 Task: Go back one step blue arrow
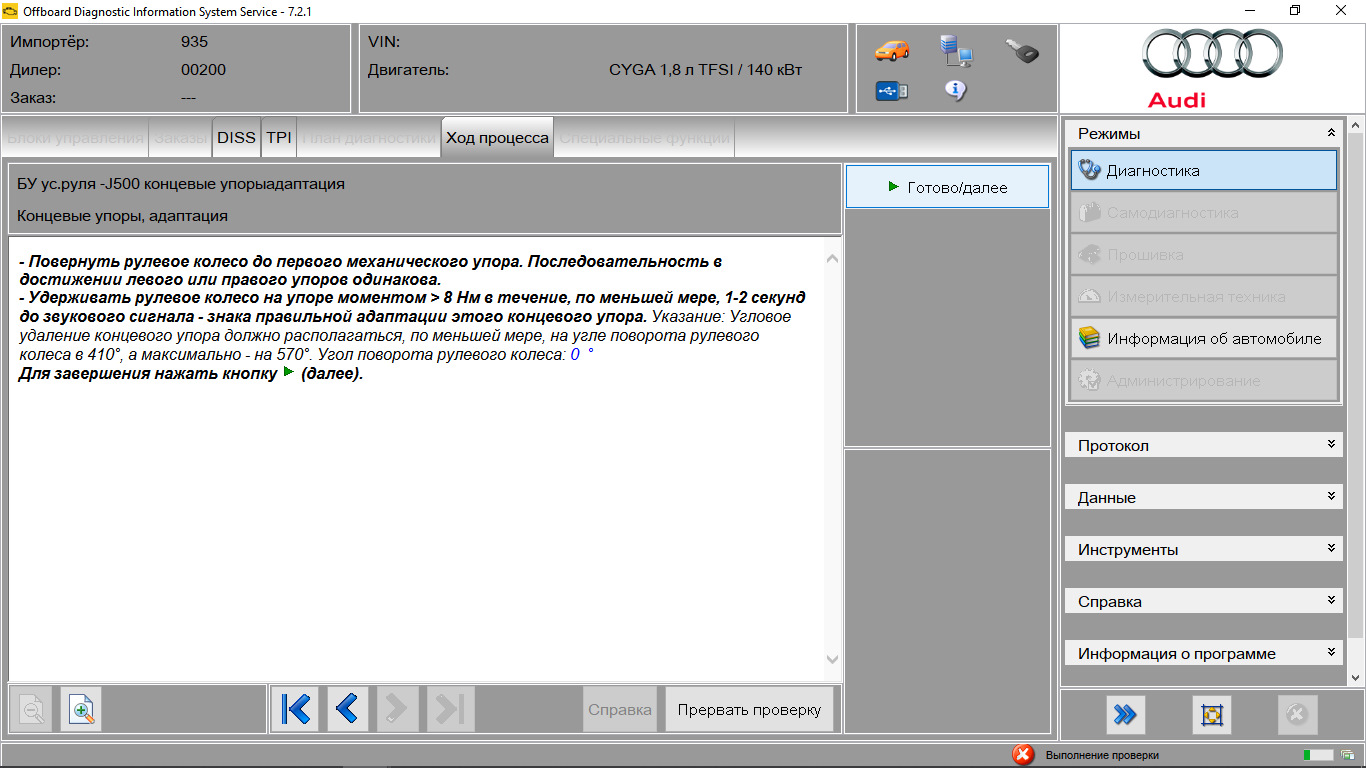pyautogui.click(x=347, y=709)
